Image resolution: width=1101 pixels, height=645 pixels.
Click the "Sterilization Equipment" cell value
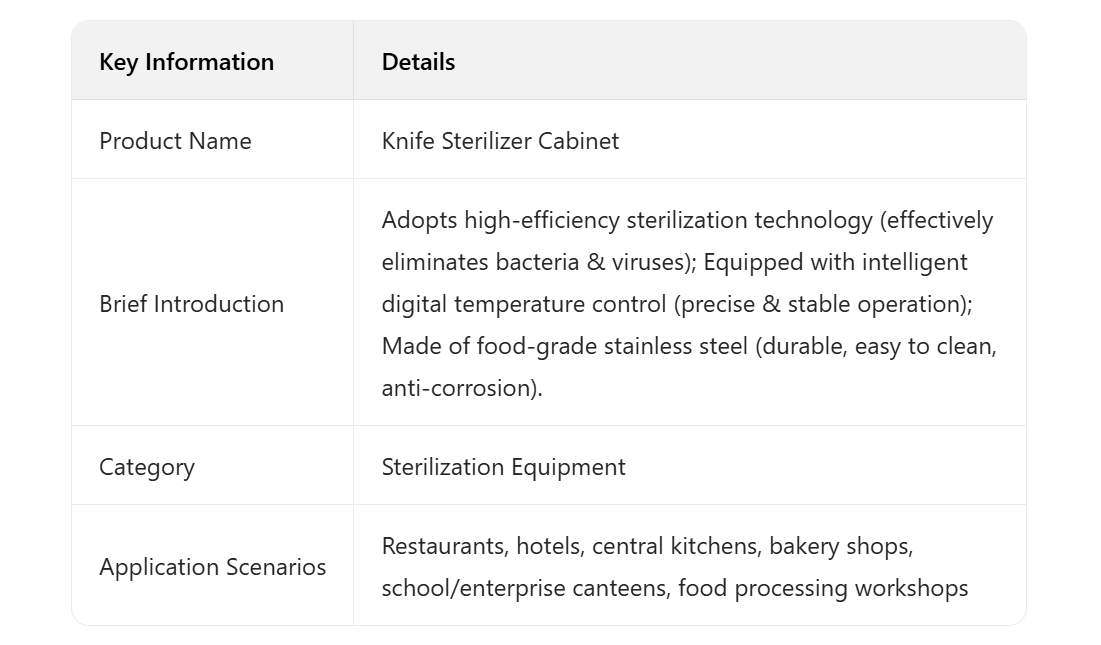(x=503, y=467)
